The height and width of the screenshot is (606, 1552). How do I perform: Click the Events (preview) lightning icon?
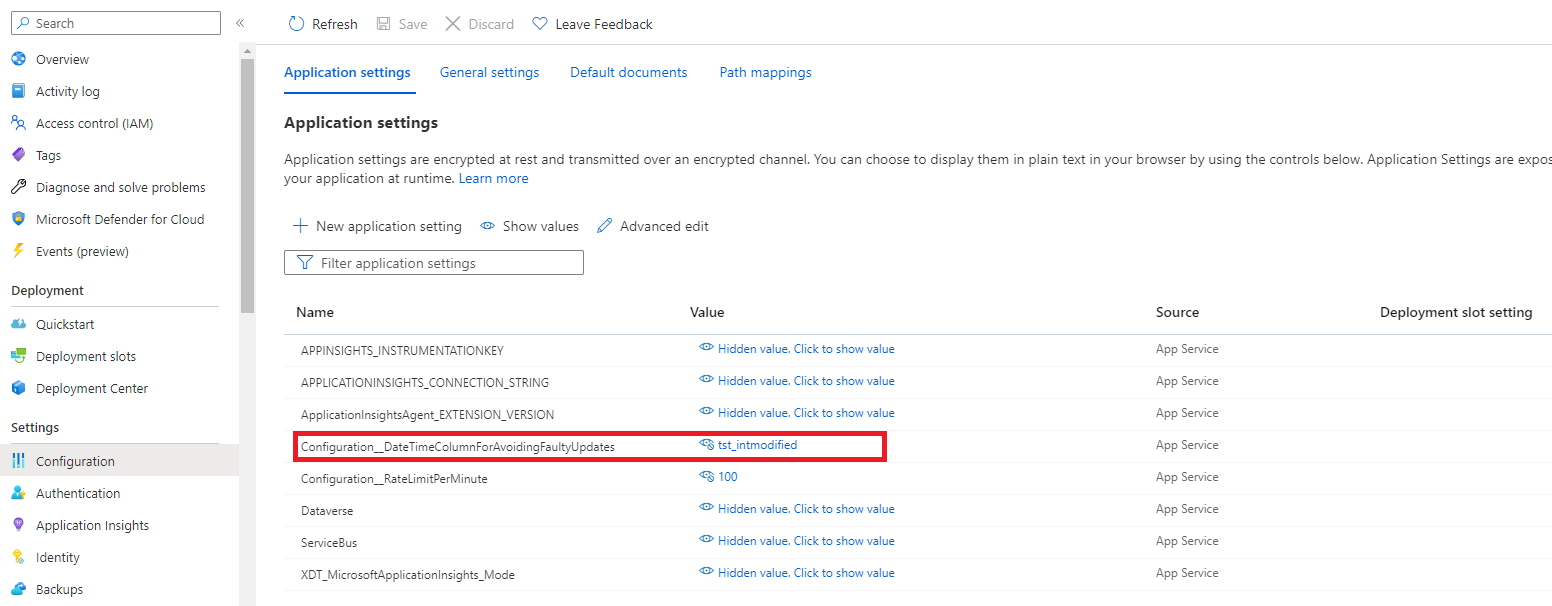click(x=18, y=251)
